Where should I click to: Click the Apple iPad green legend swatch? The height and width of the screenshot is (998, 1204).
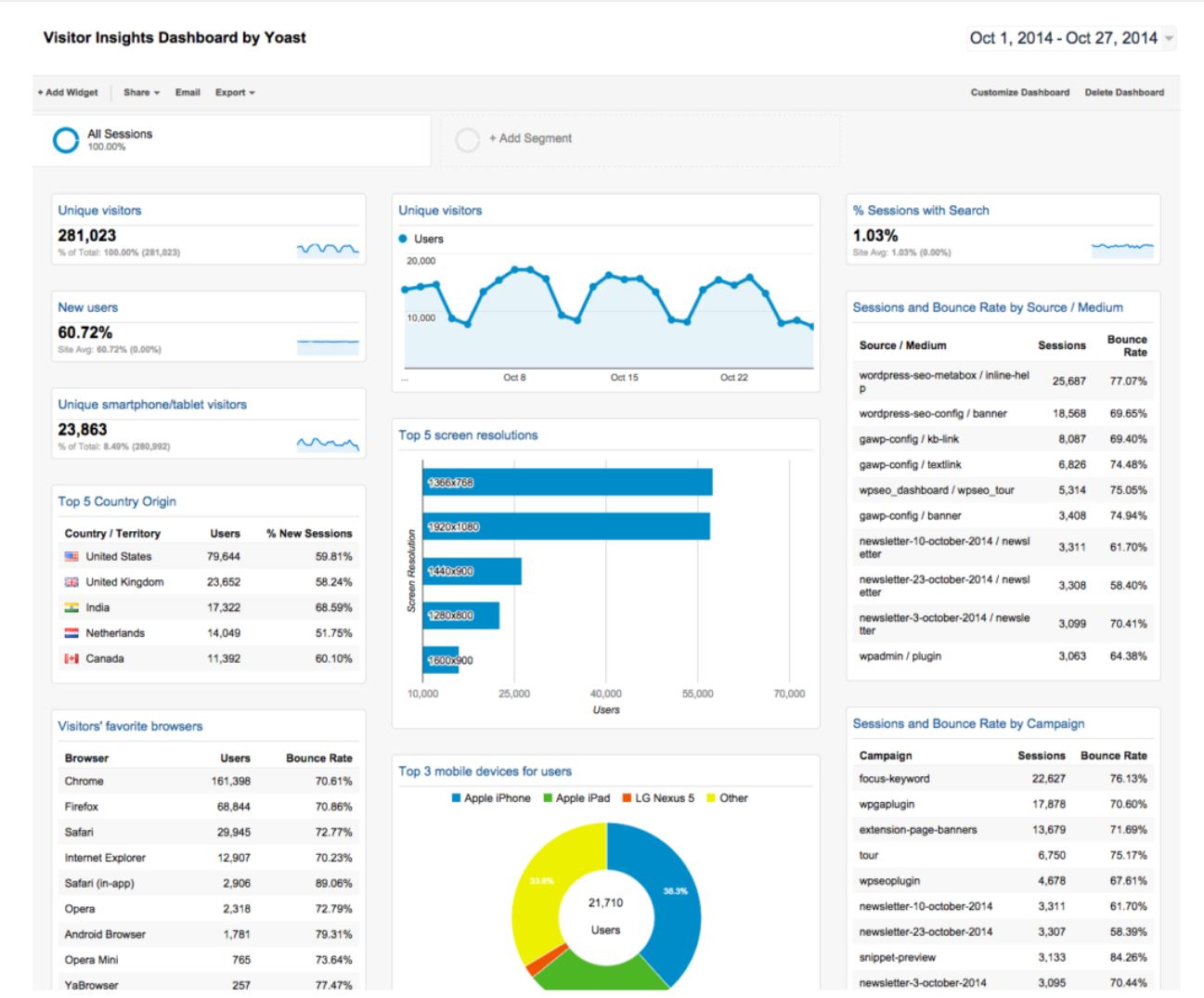pyautogui.click(x=548, y=798)
